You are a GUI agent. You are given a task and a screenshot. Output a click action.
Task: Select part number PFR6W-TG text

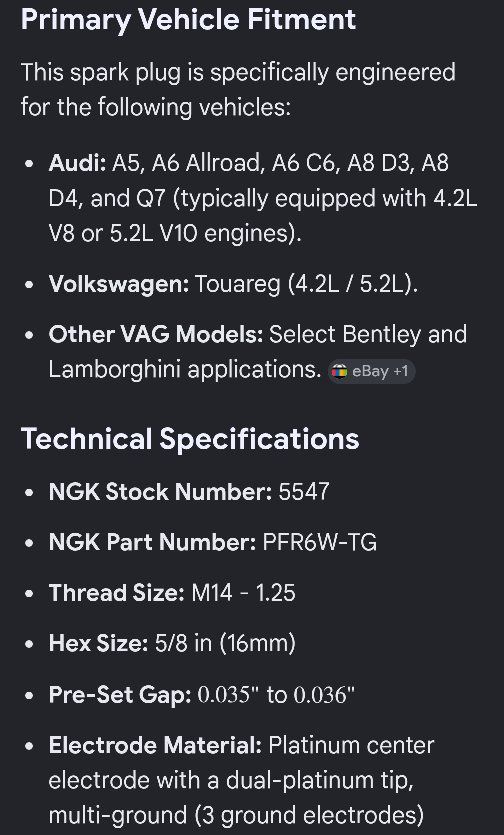pos(320,542)
